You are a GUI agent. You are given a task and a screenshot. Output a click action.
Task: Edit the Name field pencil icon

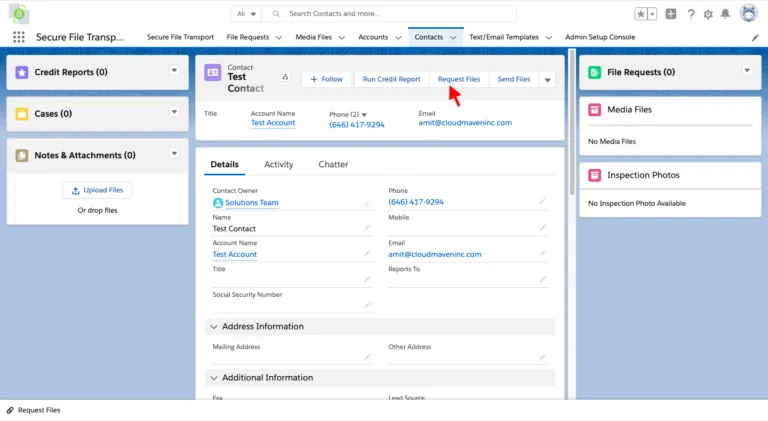tap(367, 228)
